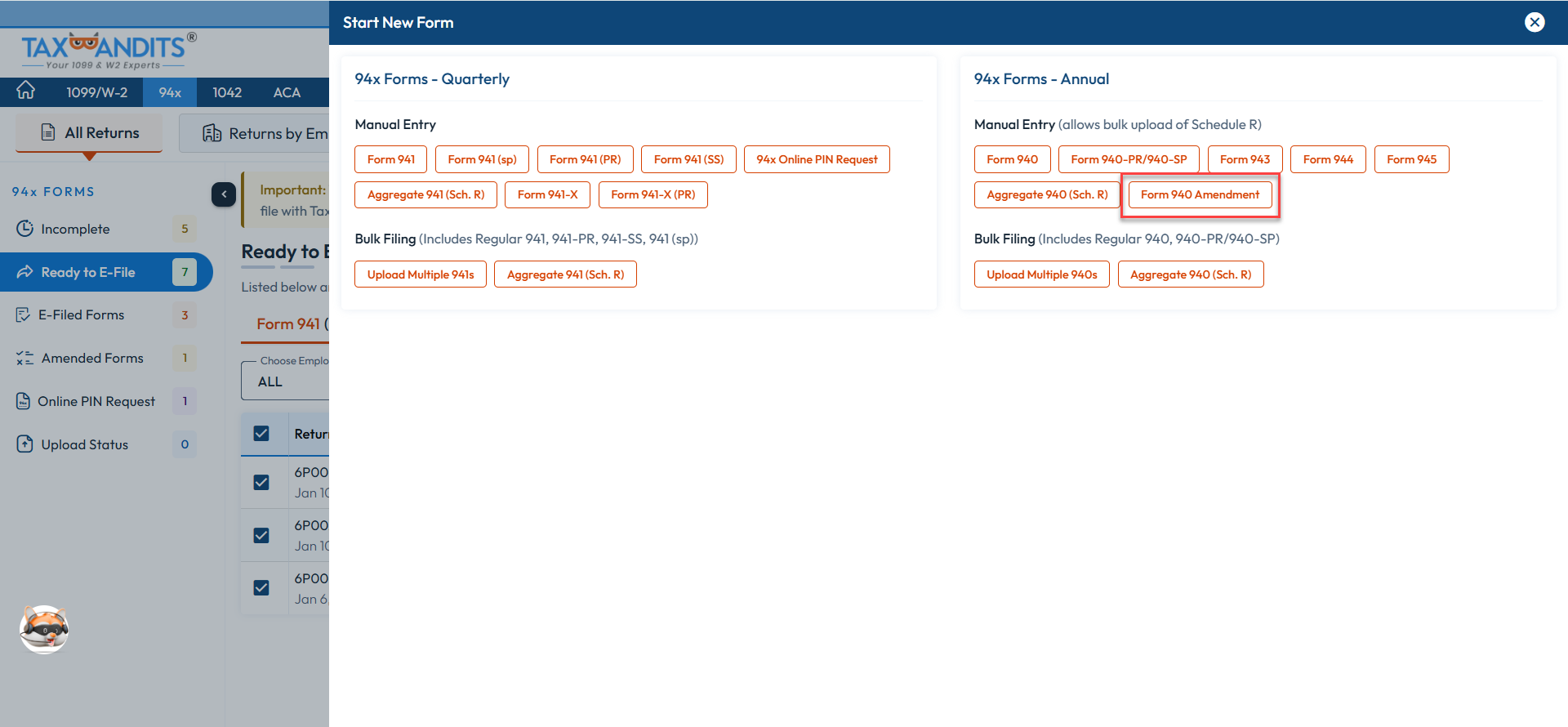The height and width of the screenshot is (727, 1568).
Task: Switch to the 94x tab
Action: click(x=170, y=92)
